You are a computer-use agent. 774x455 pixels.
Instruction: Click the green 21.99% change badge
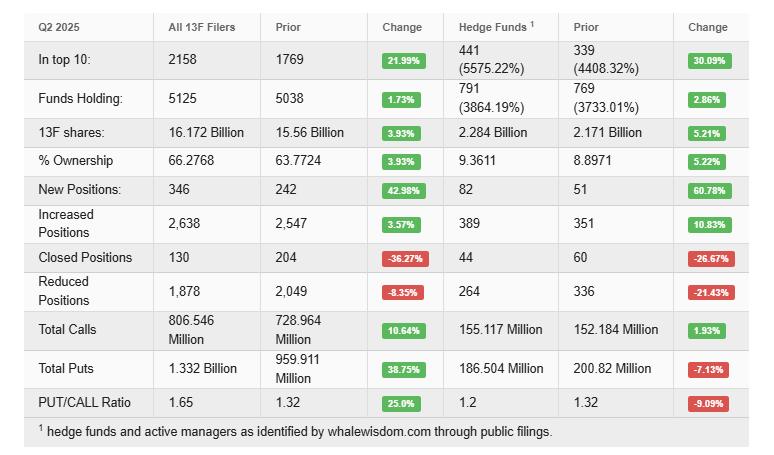(x=403, y=61)
